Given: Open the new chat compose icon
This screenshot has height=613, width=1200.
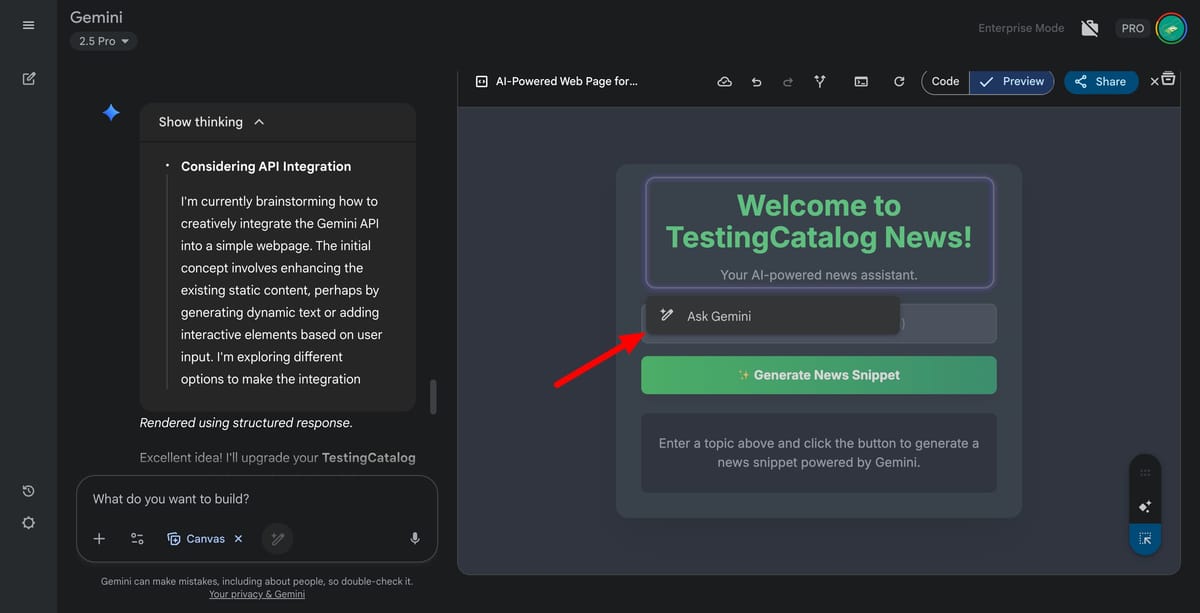Looking at the screenshot, I should [x=28, y=78].
